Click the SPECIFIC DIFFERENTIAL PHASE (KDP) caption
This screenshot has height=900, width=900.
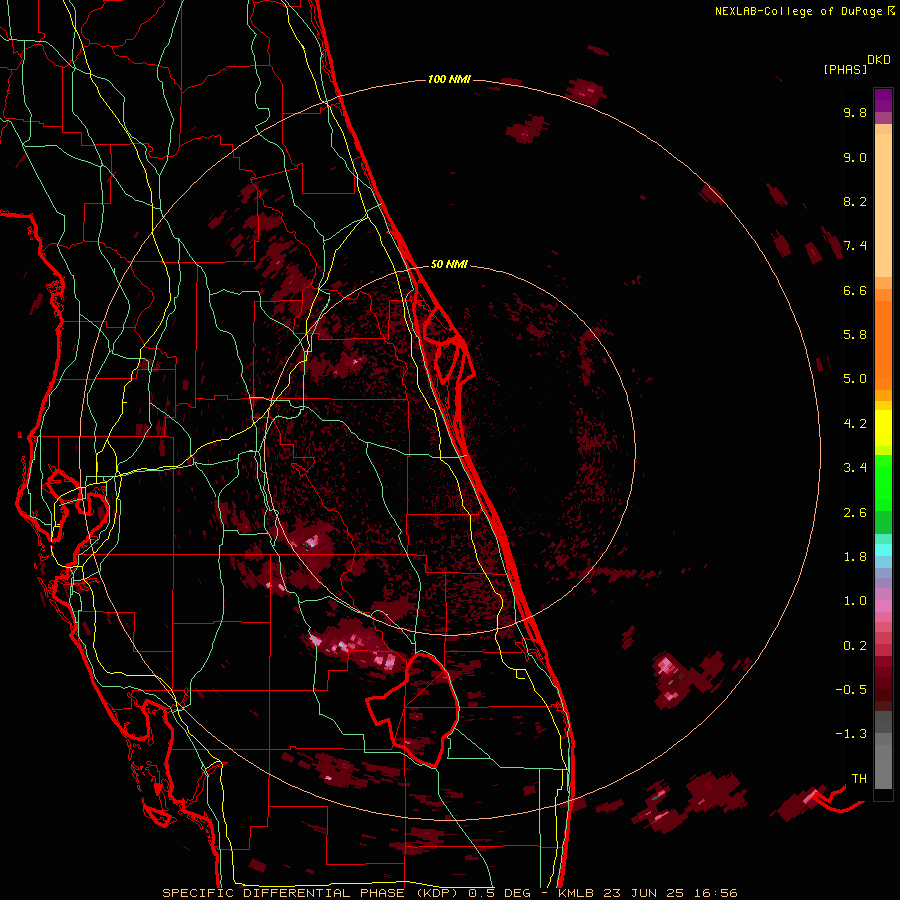[312, 893]
